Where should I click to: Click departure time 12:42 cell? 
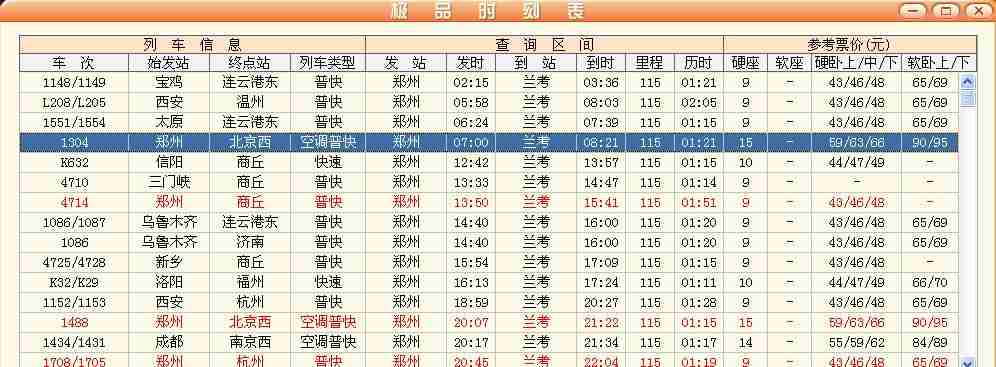(x=471, y=163)
